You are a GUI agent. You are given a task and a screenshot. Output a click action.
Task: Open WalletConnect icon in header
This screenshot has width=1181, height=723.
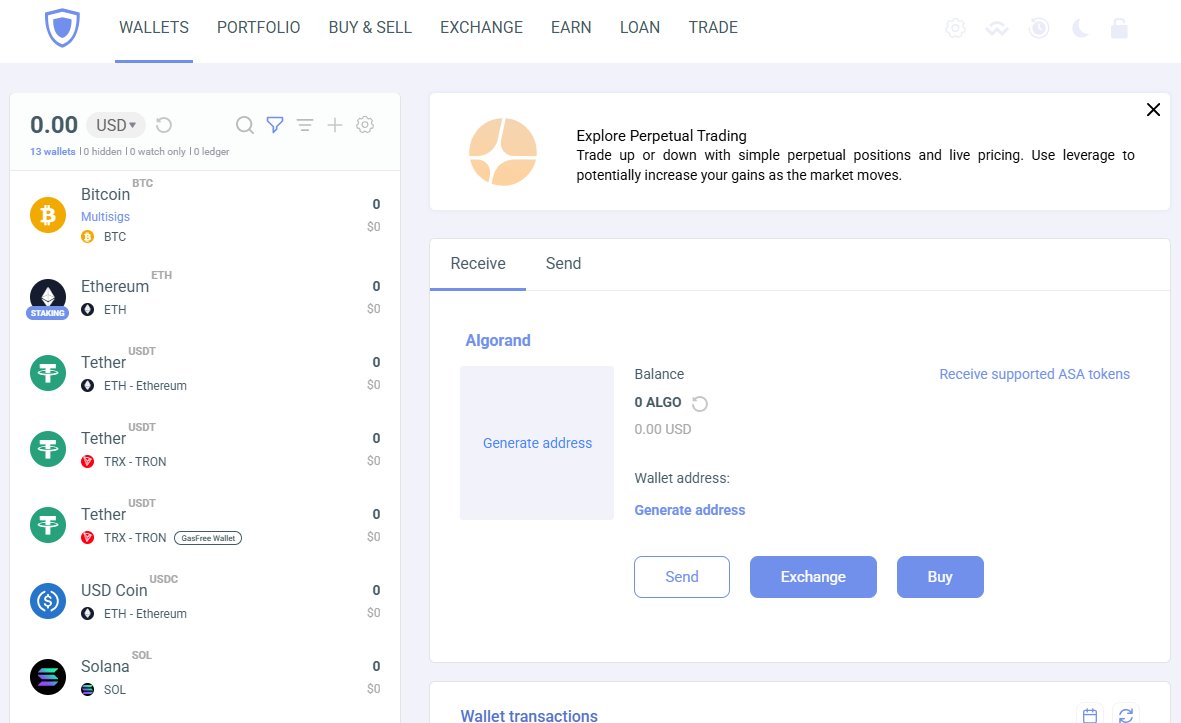tap(996, 29)
